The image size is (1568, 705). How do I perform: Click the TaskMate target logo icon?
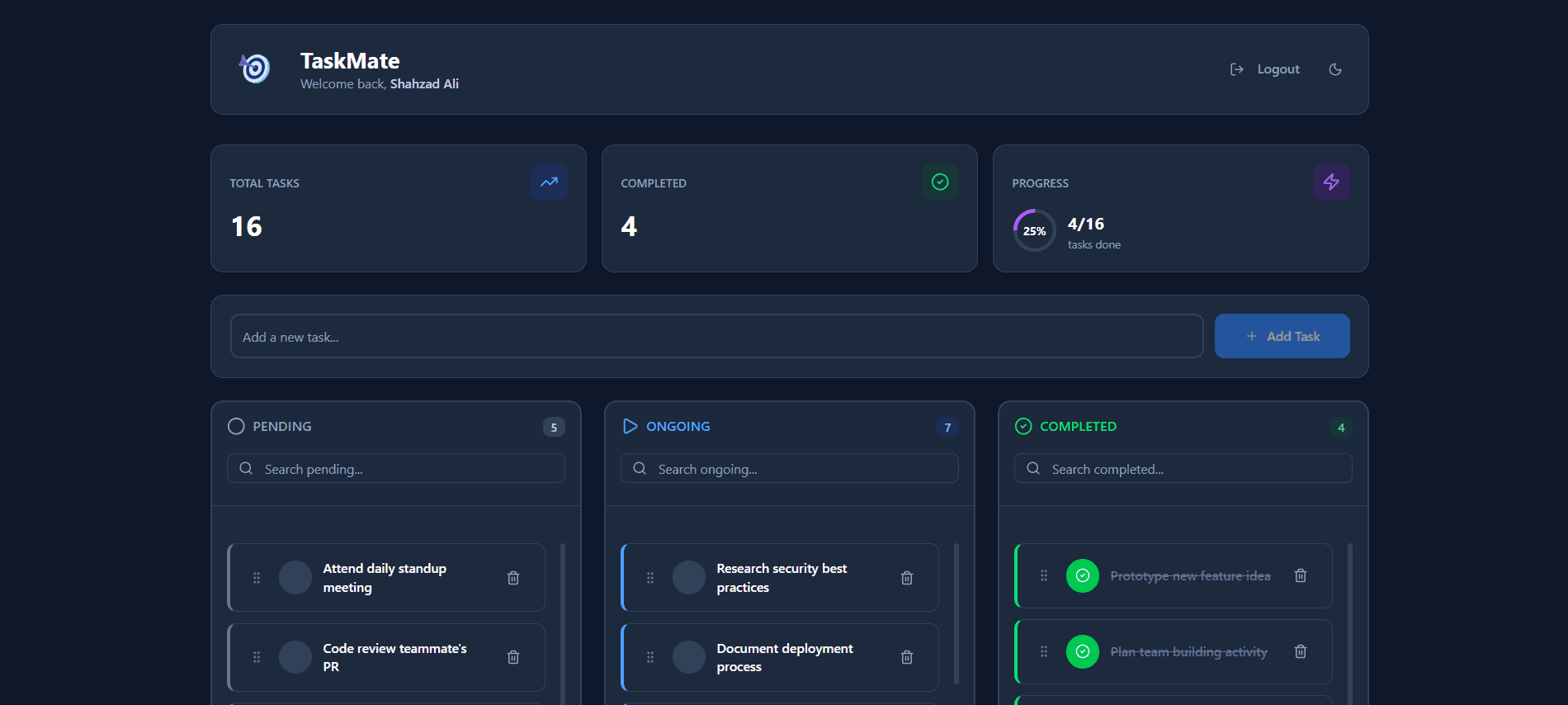pos(255,69)
